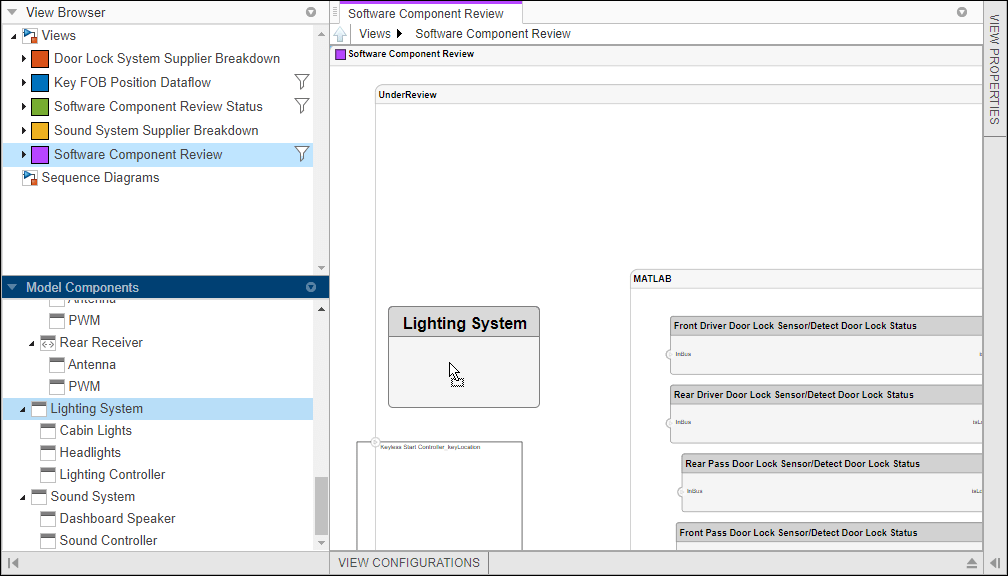Click the filter icon beside Software Component Review

point(302,153)
